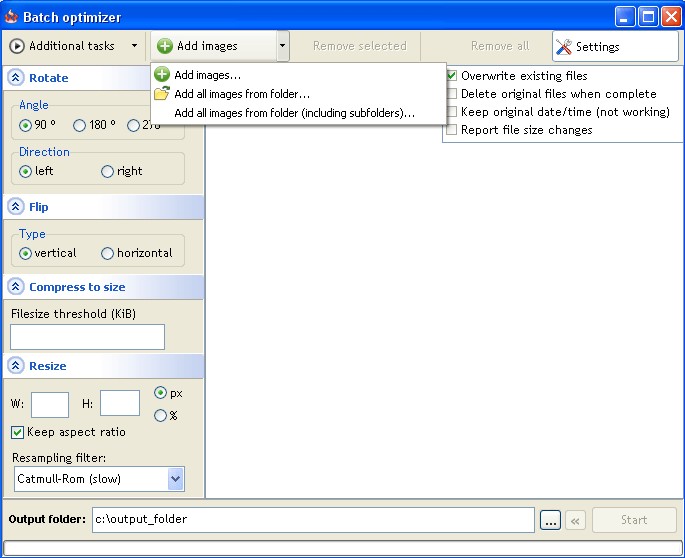Select horizontal flip type

click(x=108, y=254)
